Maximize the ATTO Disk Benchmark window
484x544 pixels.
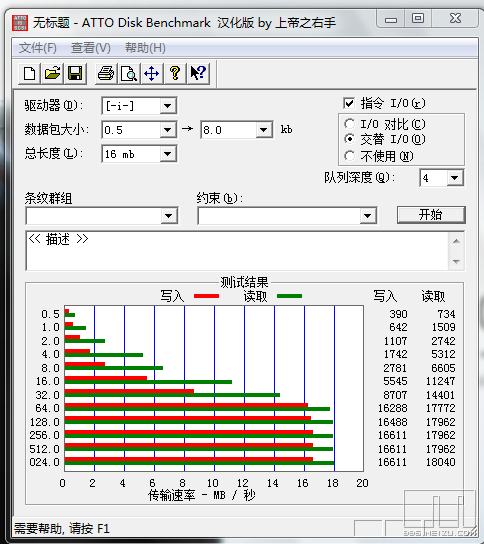tap(418, 18)
